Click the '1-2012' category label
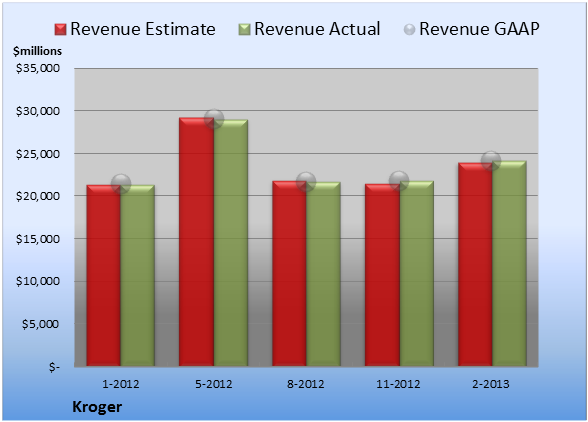The width and height of the screenshot is (588, 422). [121, 384]
